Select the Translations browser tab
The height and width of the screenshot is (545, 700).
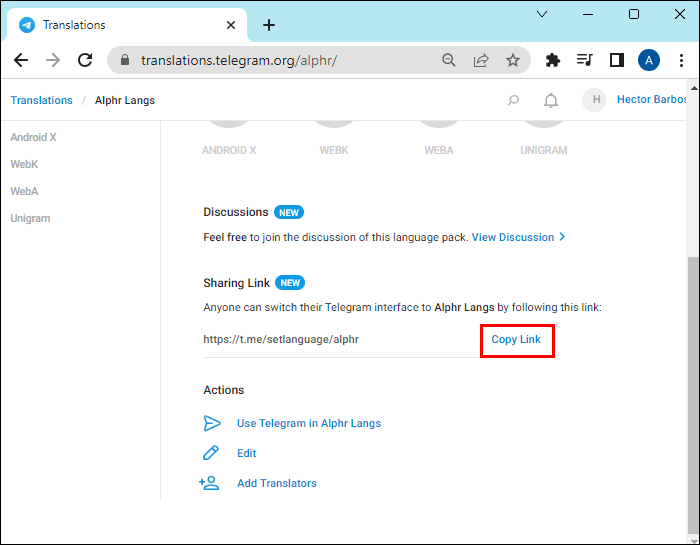127,25
